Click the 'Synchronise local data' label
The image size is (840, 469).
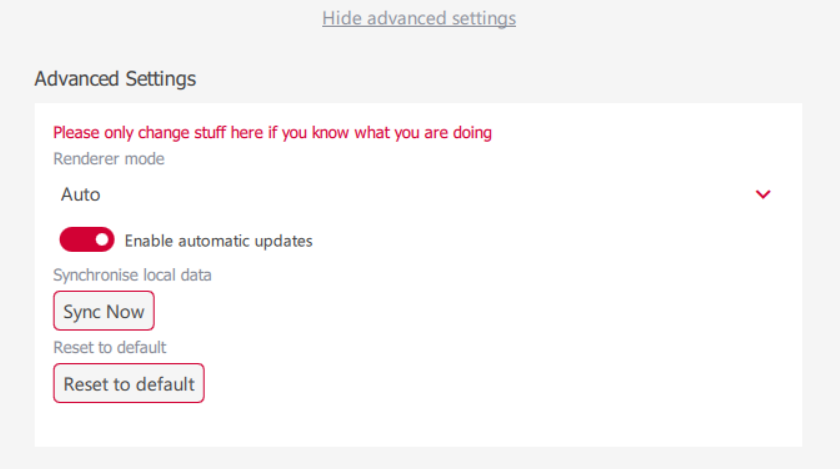pyautogui.click(x=132, y=275)
